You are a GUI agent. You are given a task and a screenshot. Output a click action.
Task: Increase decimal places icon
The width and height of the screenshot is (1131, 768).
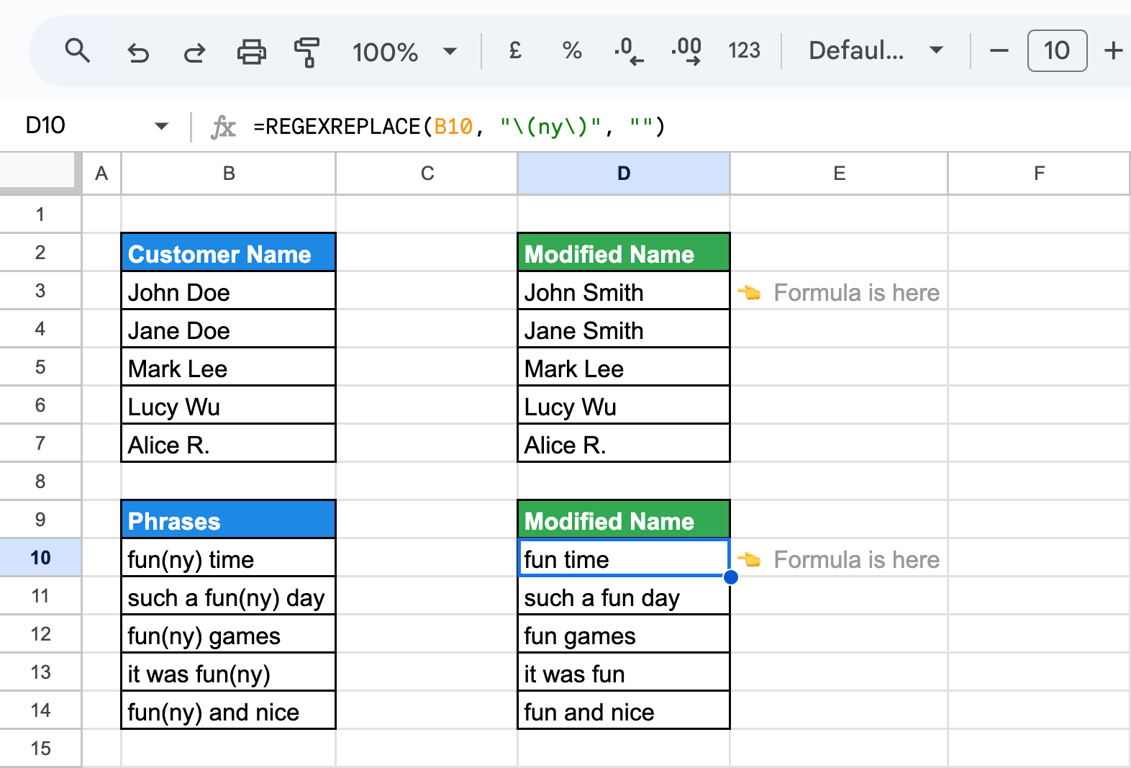click(x=686, y=51)
